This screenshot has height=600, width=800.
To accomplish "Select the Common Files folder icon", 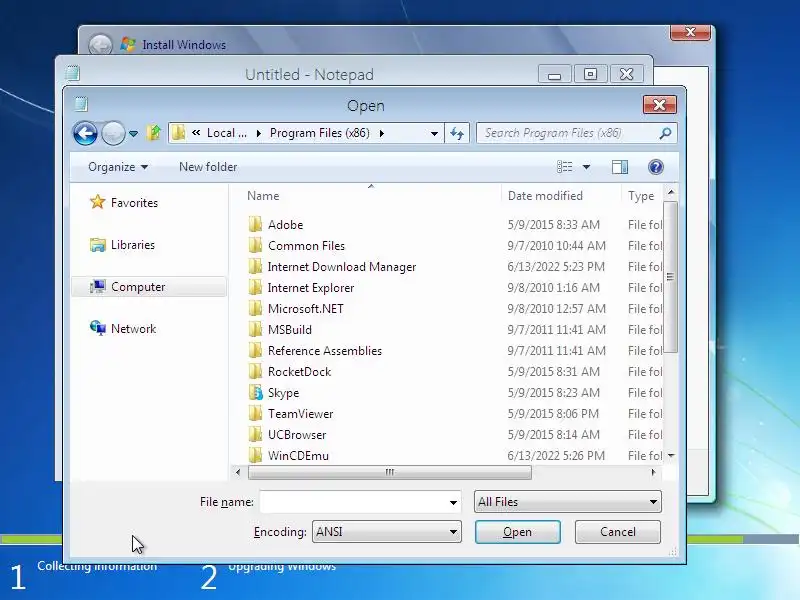I will pyautogui.click(x=255, y=245).
